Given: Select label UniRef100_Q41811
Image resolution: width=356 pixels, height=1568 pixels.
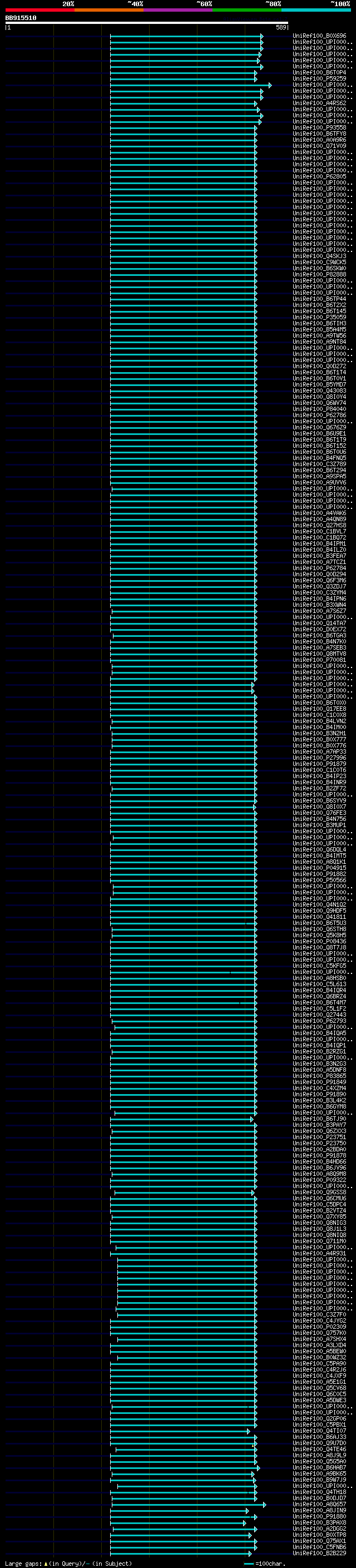Looking at the screenshot, I should click(319, 917).
